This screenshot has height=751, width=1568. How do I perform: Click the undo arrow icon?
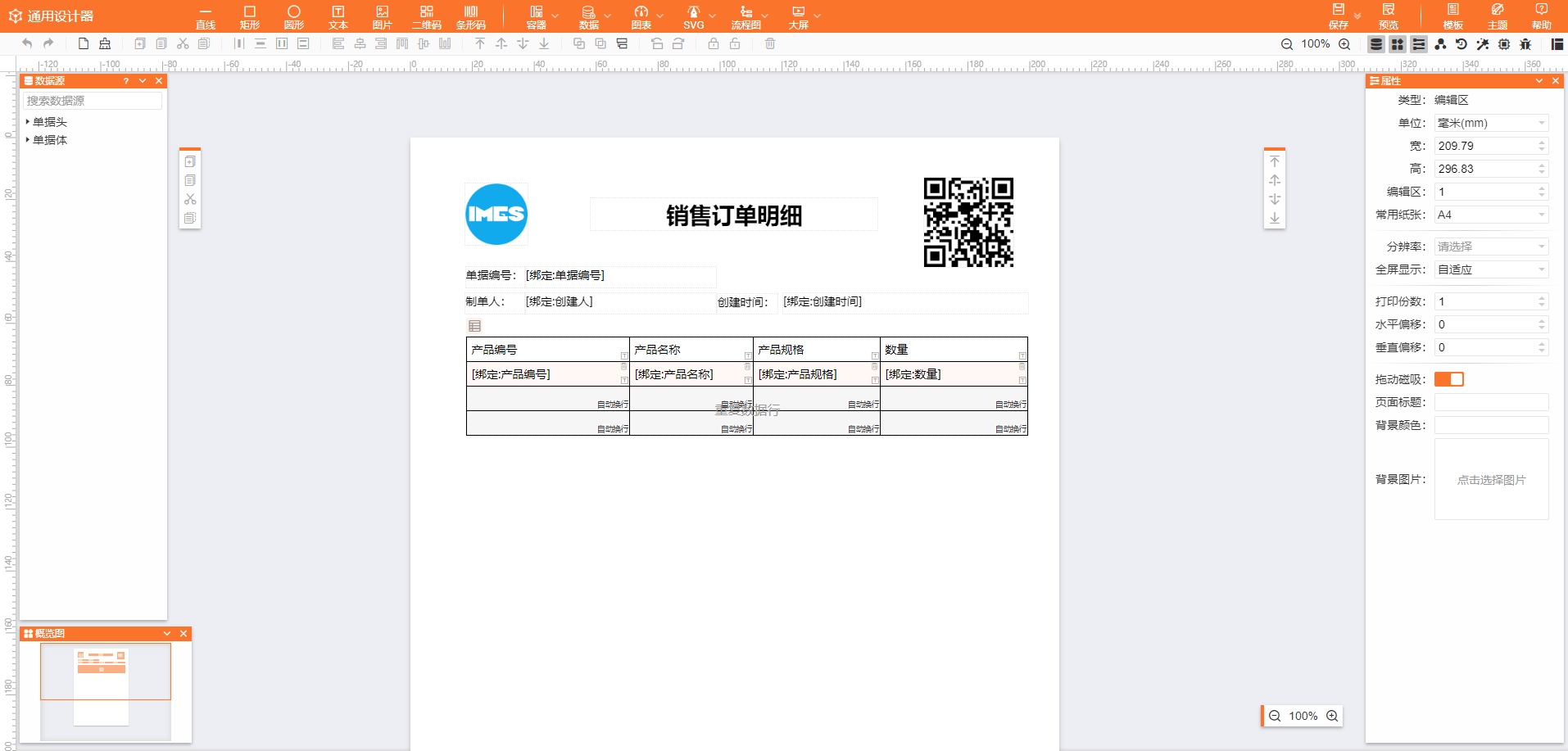coord(27,43)
